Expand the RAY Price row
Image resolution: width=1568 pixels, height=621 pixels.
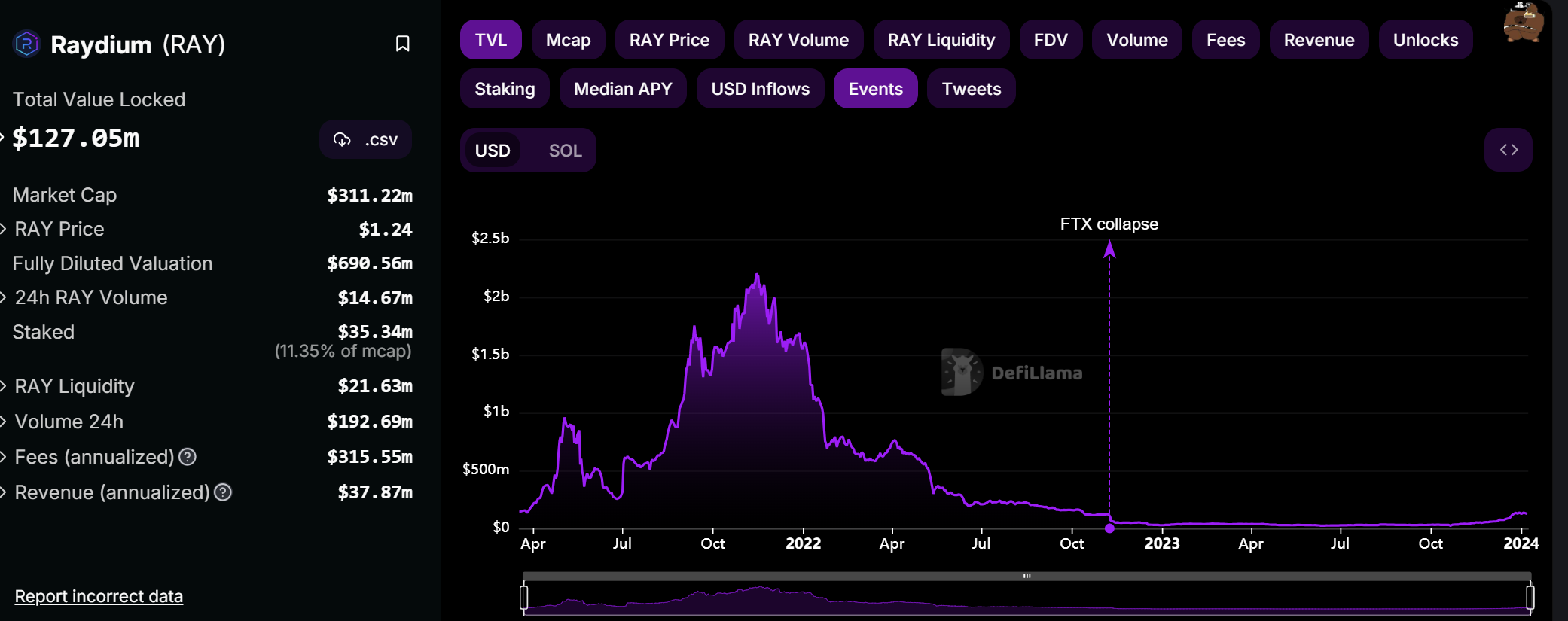(x=3, y=229)
